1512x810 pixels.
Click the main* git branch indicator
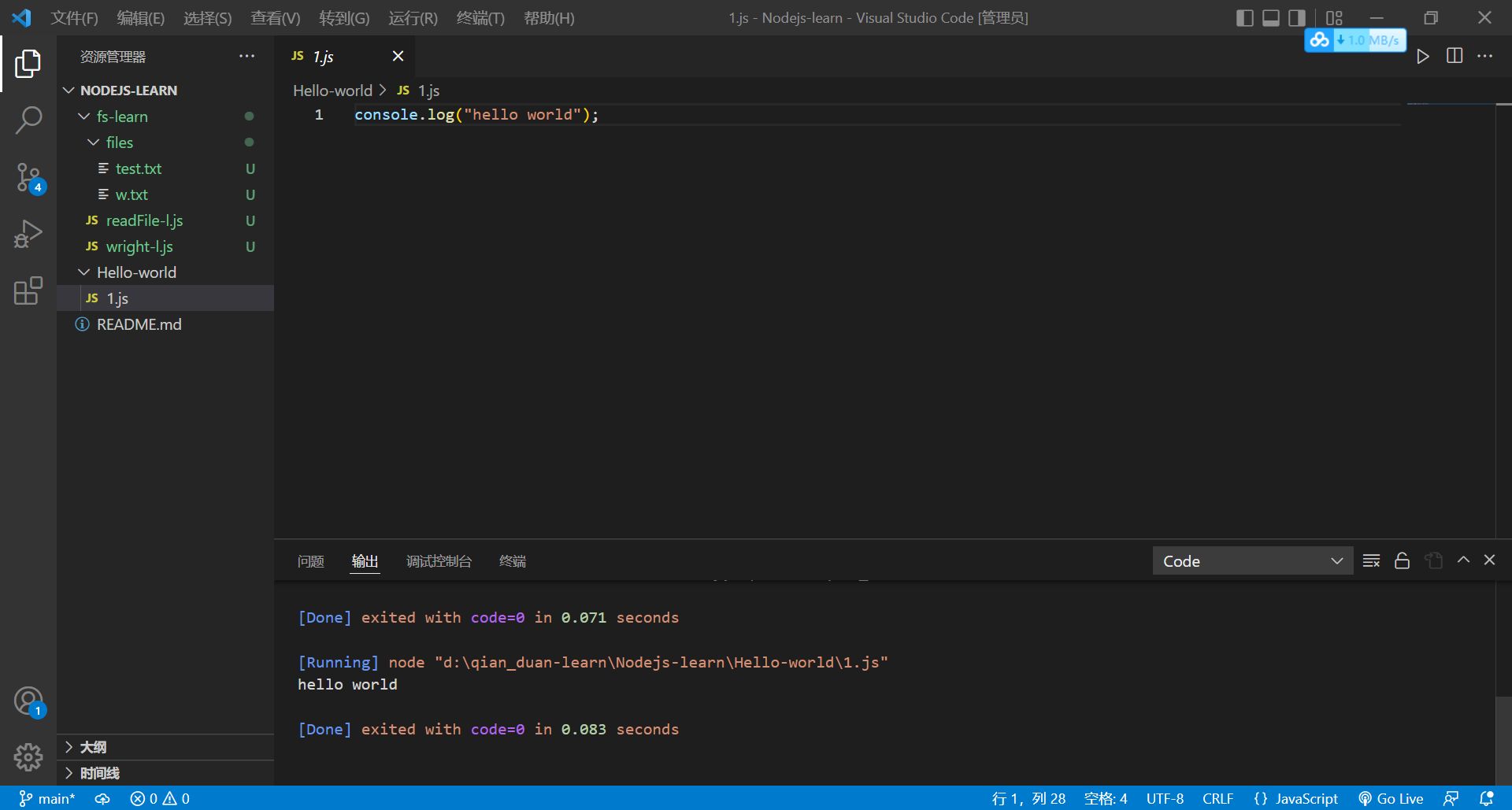tap(46, 798)
